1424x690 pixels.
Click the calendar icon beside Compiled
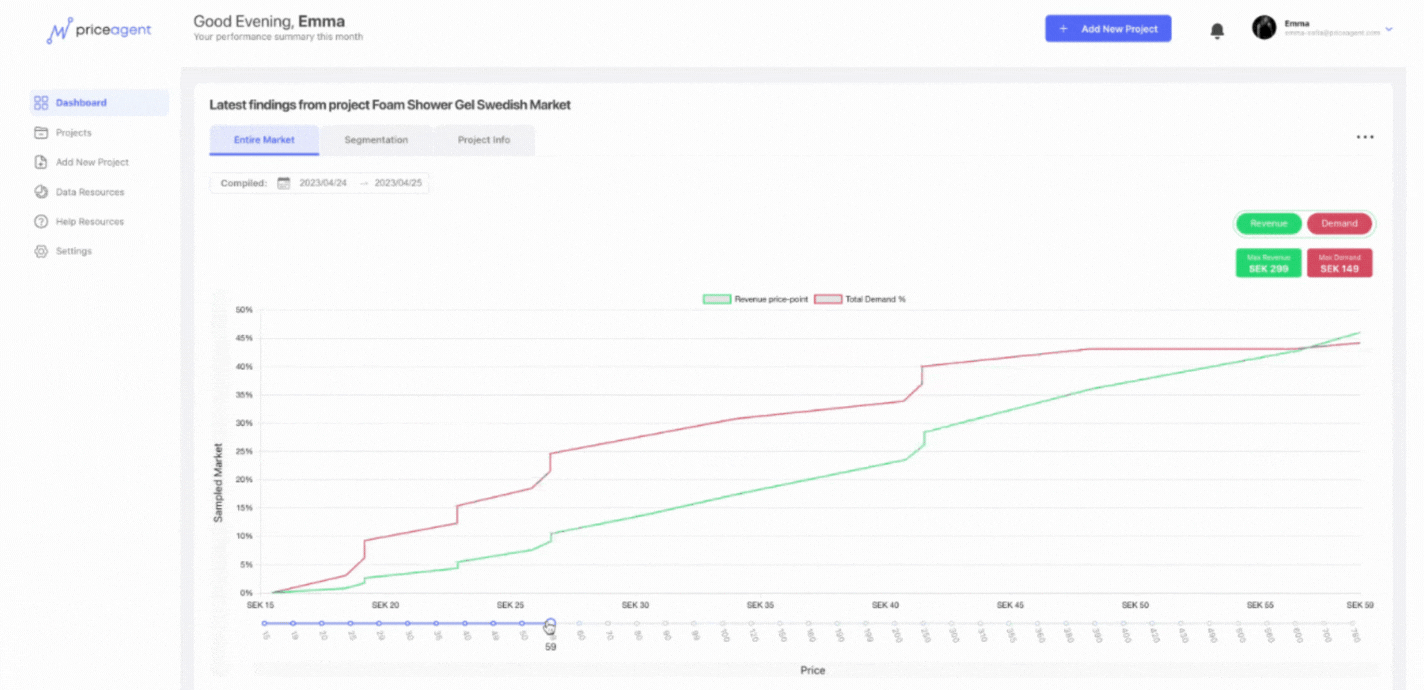(x=283, y=183)
